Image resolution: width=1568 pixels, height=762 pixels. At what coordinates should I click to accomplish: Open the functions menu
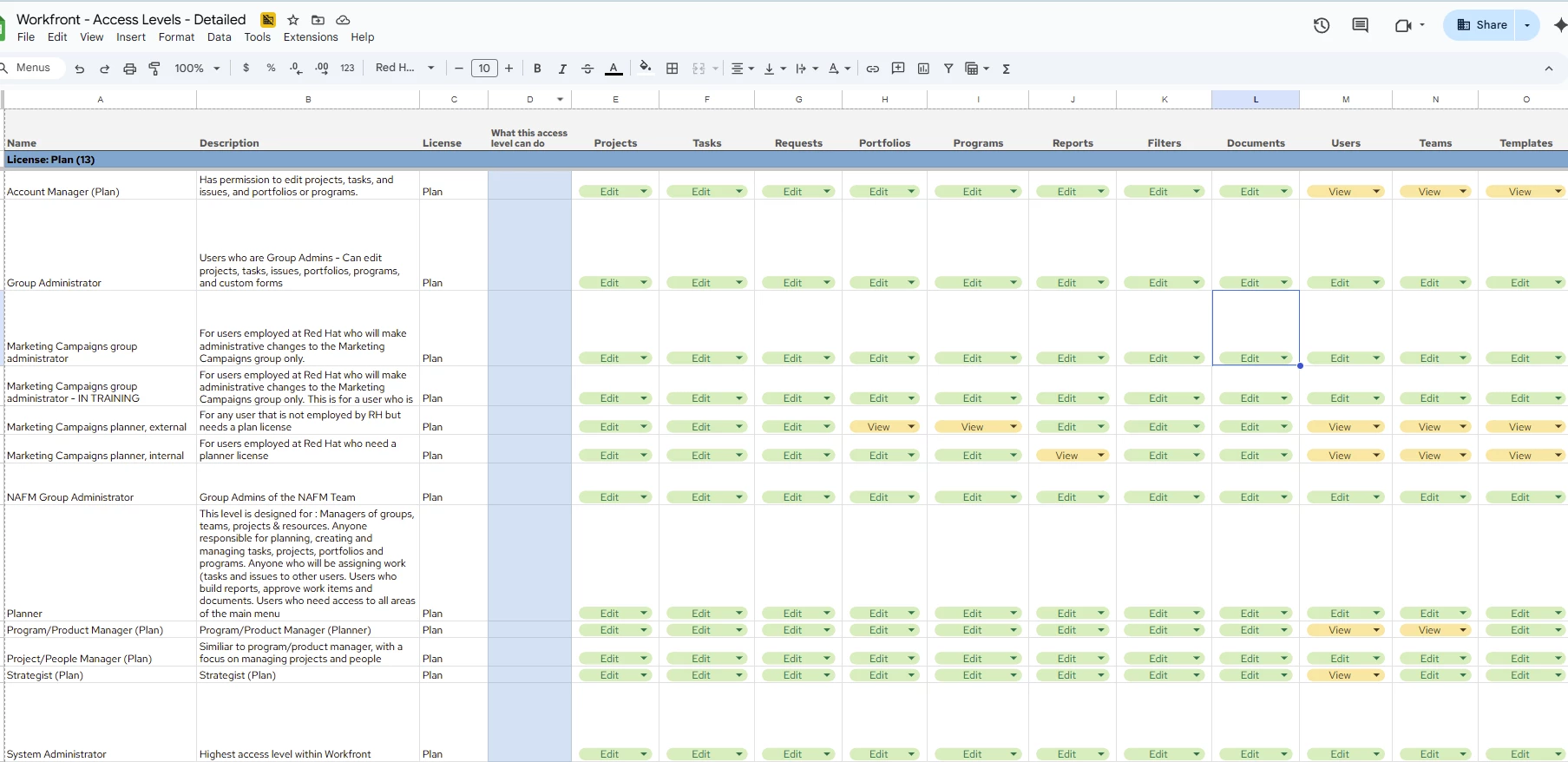1007,69
